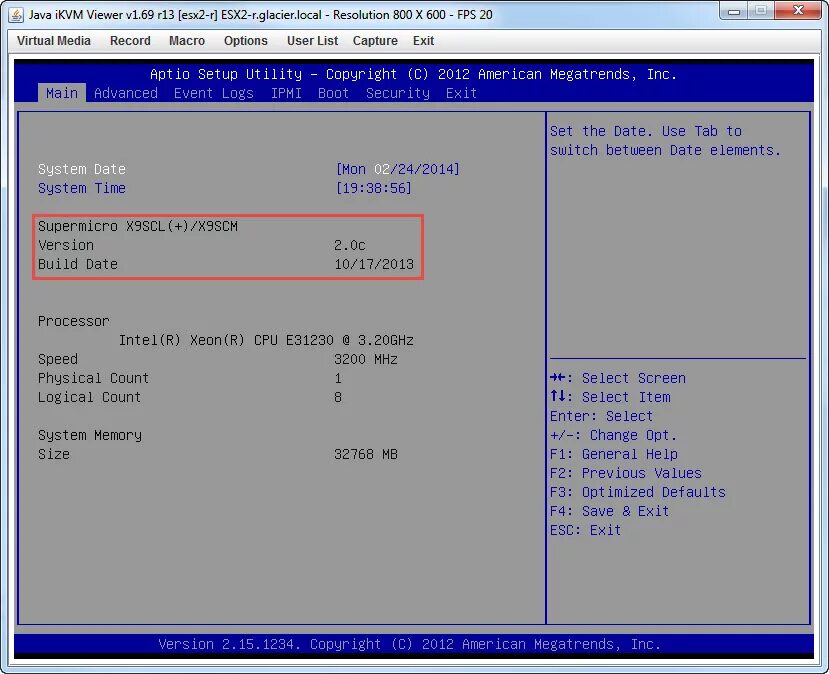Click the Java icon in the title bar
The image size is (829, 674).
[16, 14]
